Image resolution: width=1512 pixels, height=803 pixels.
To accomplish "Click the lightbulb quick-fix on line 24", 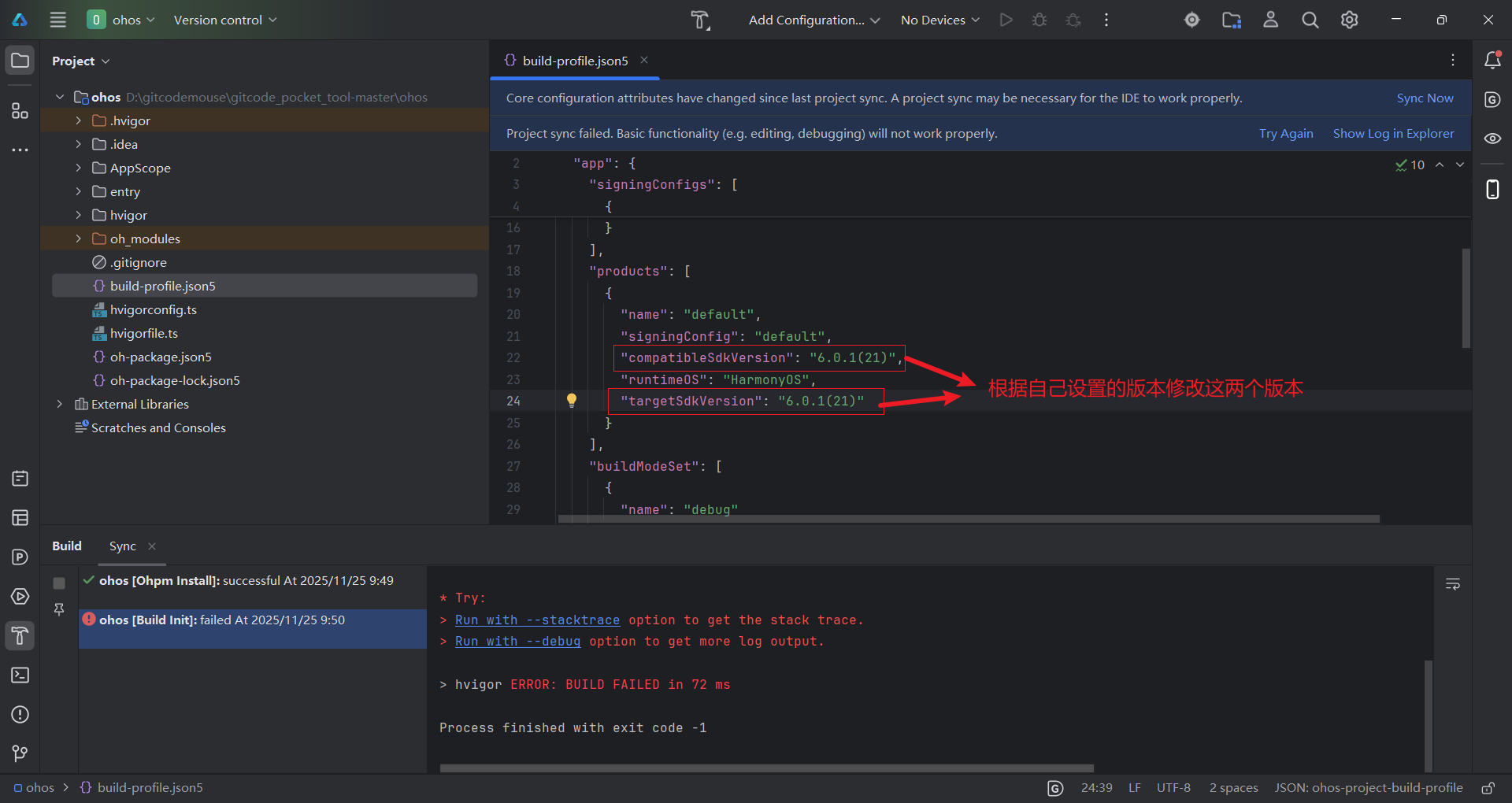I will point(572,401).
